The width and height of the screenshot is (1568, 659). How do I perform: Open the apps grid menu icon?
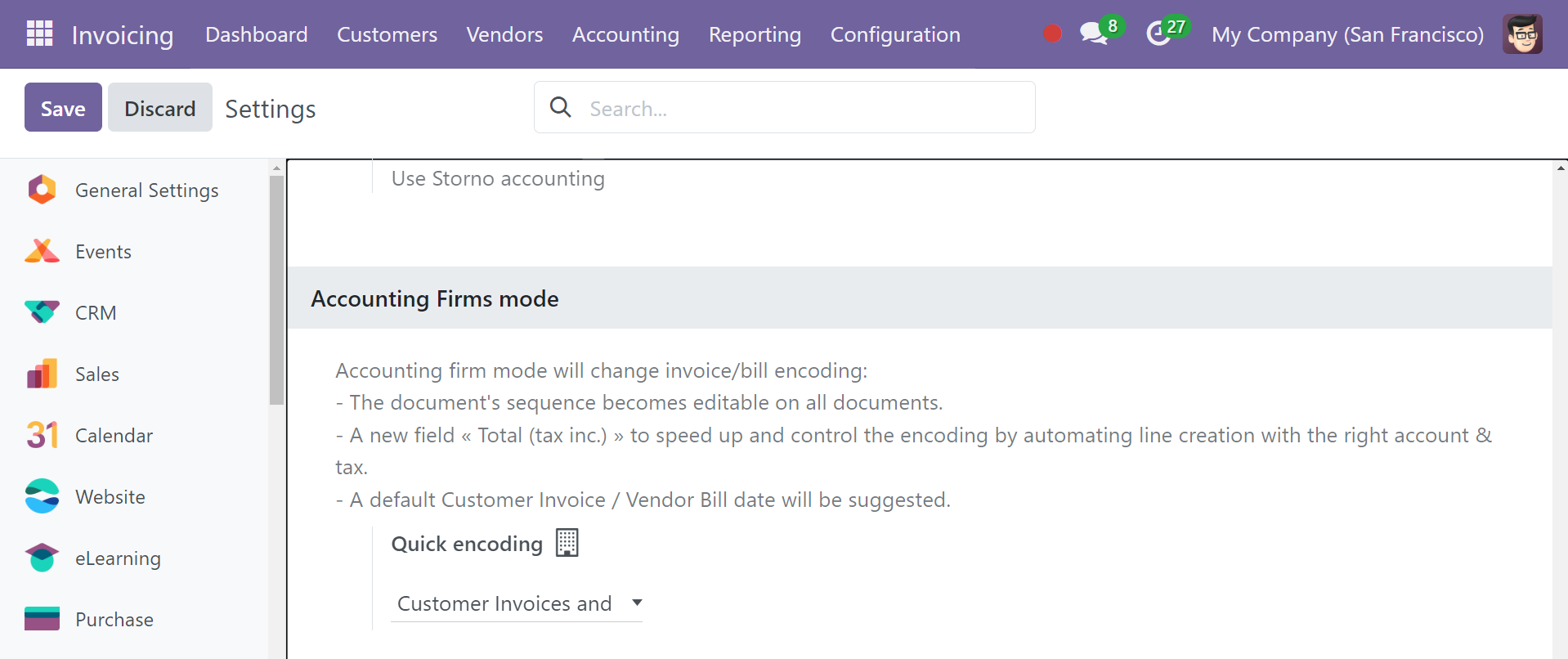coord(39,34)
